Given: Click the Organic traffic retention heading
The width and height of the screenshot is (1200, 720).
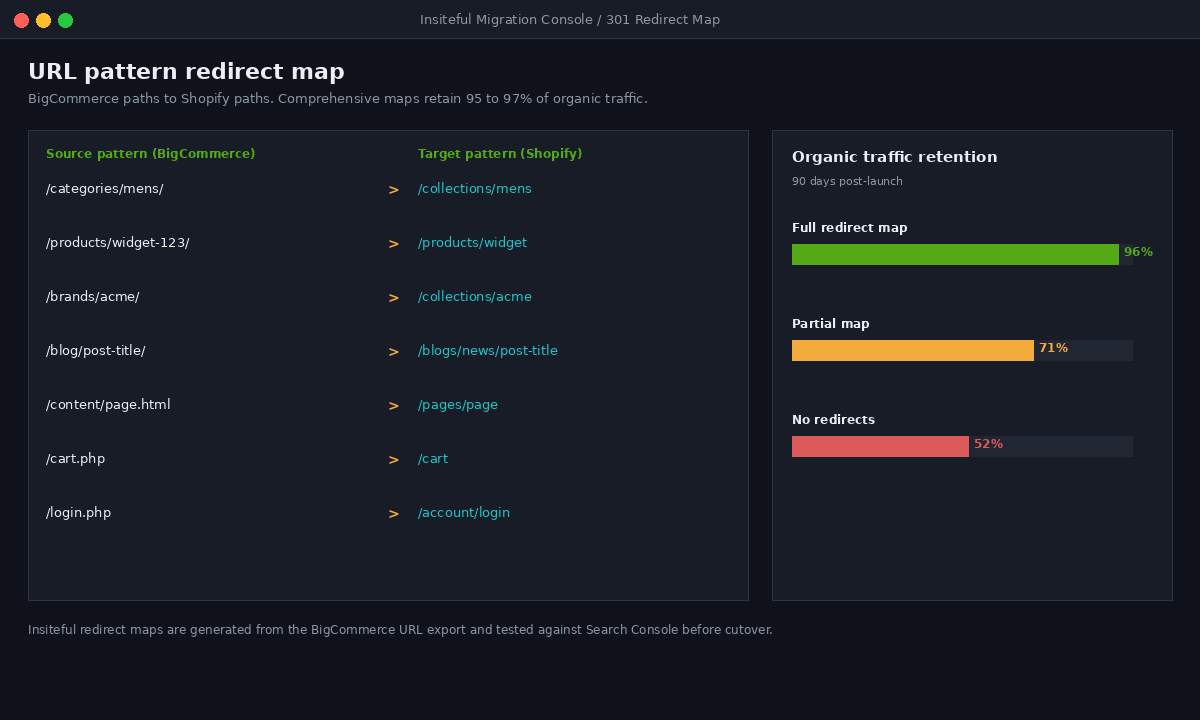Looking at the screenshot, I should pyautogui.click(x=895, y=157).
